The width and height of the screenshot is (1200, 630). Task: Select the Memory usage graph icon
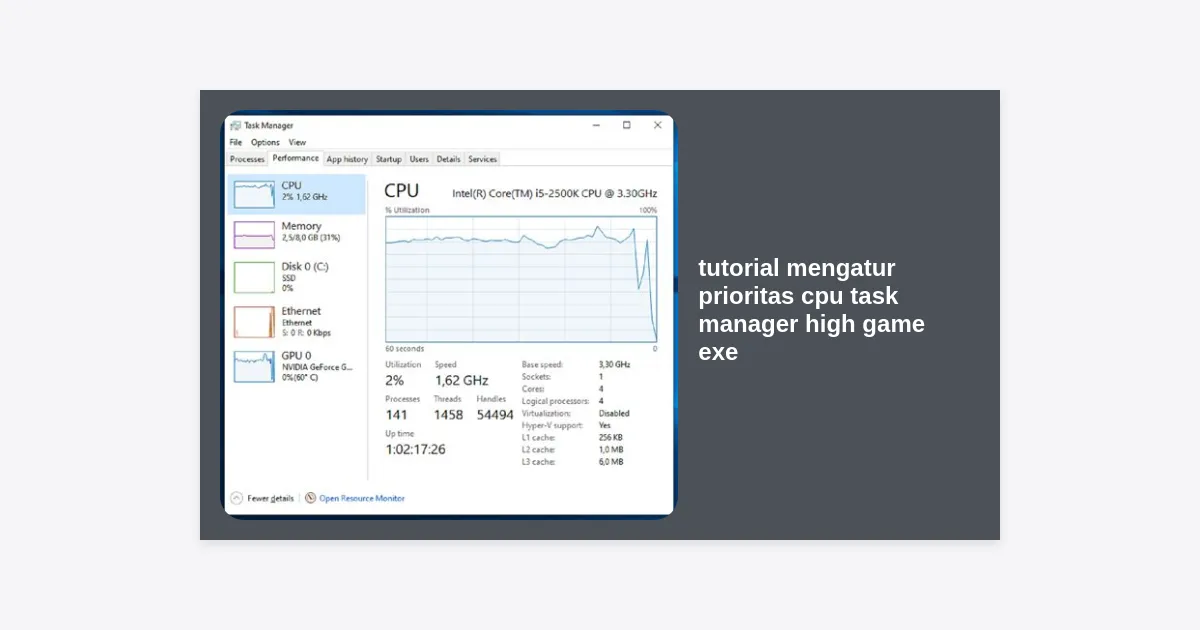coord(254,235)
